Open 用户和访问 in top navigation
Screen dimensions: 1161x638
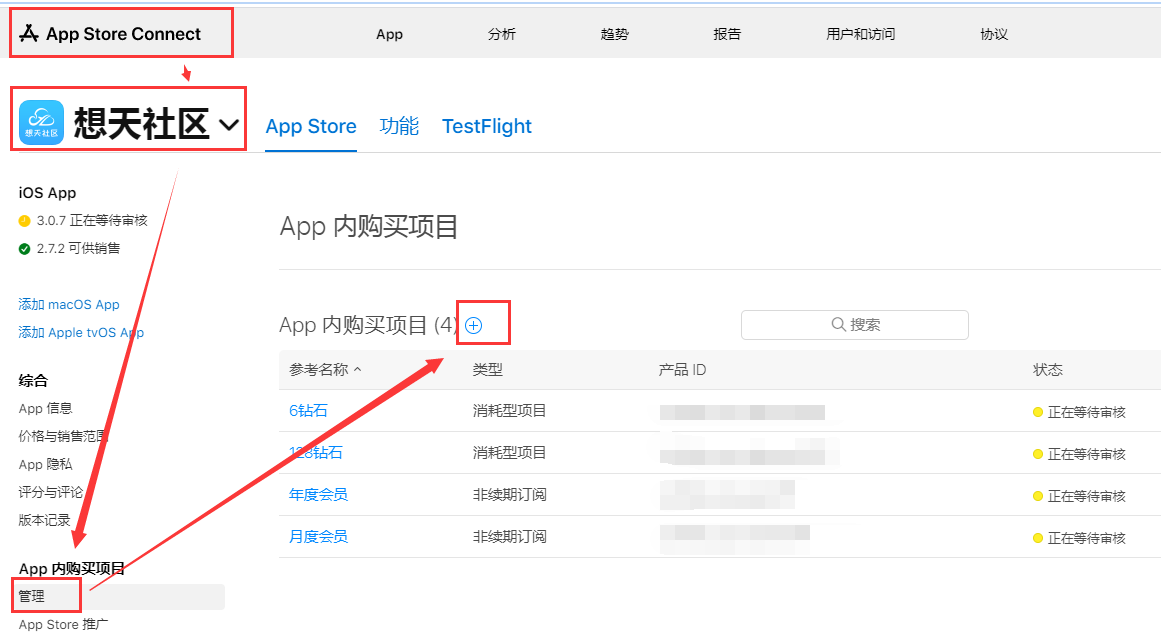860,34
